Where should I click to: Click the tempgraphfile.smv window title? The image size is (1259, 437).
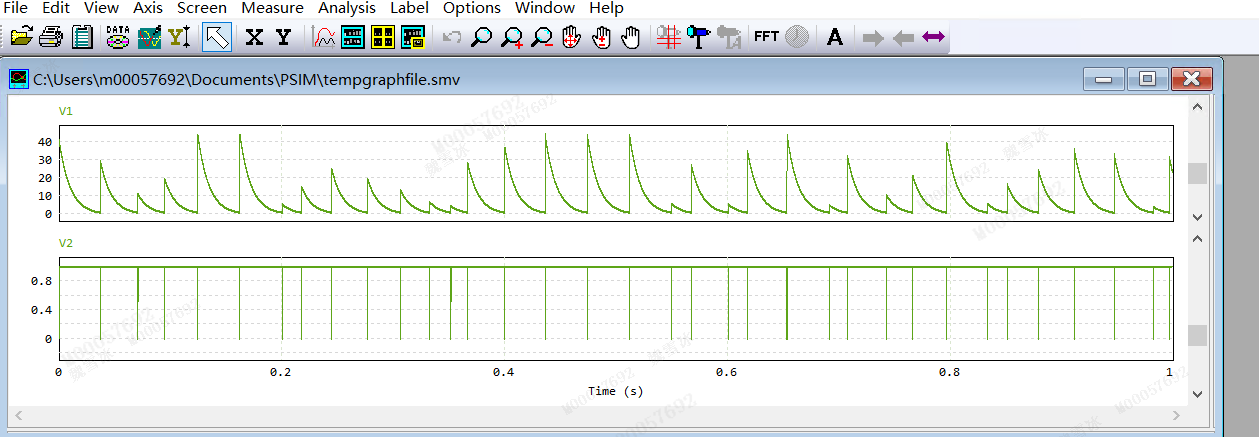246,79
